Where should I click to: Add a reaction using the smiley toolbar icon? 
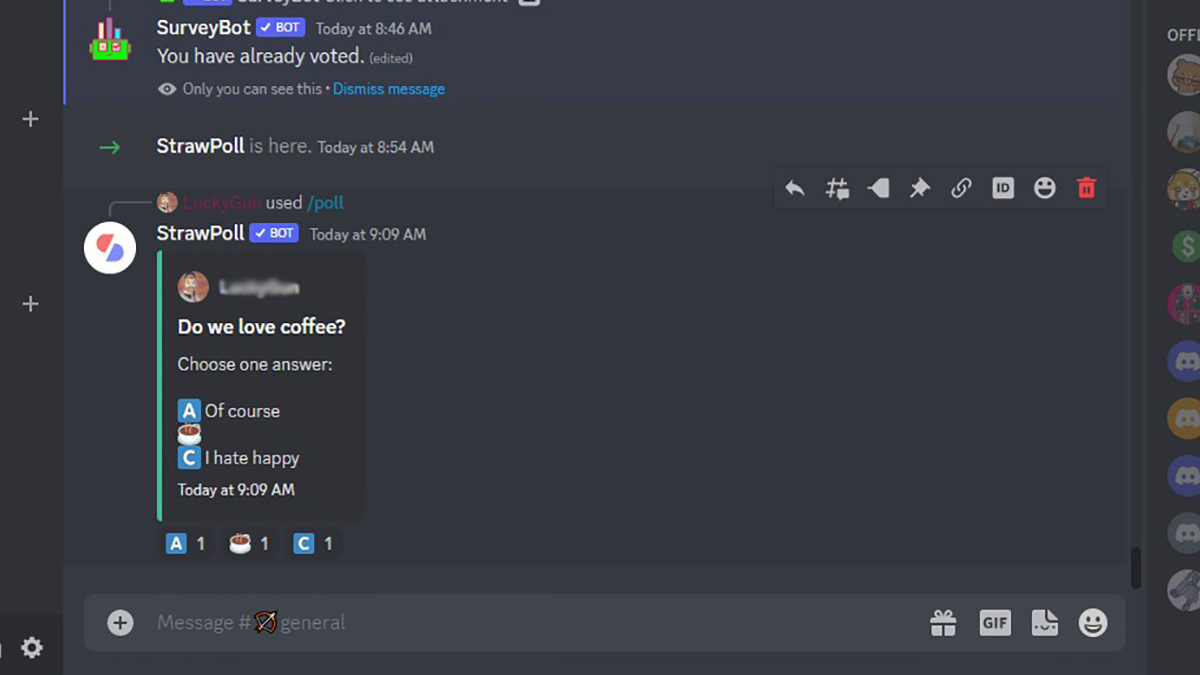point(1045,188)
